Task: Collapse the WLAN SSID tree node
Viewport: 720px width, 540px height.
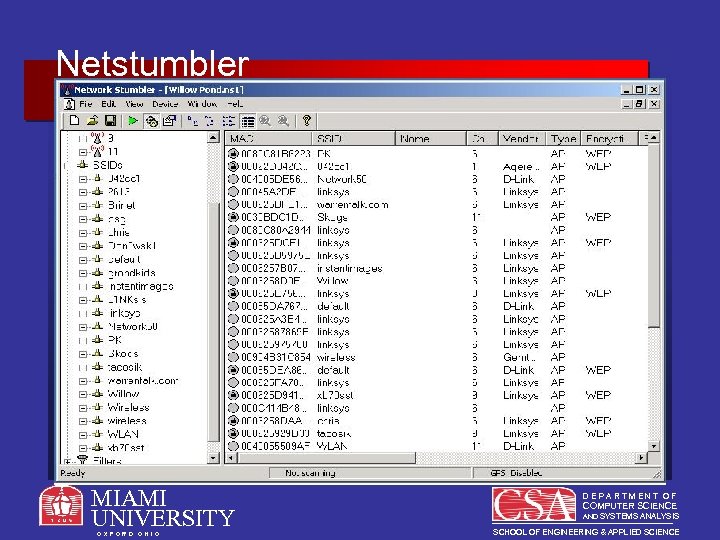Action: coord(83,435)
